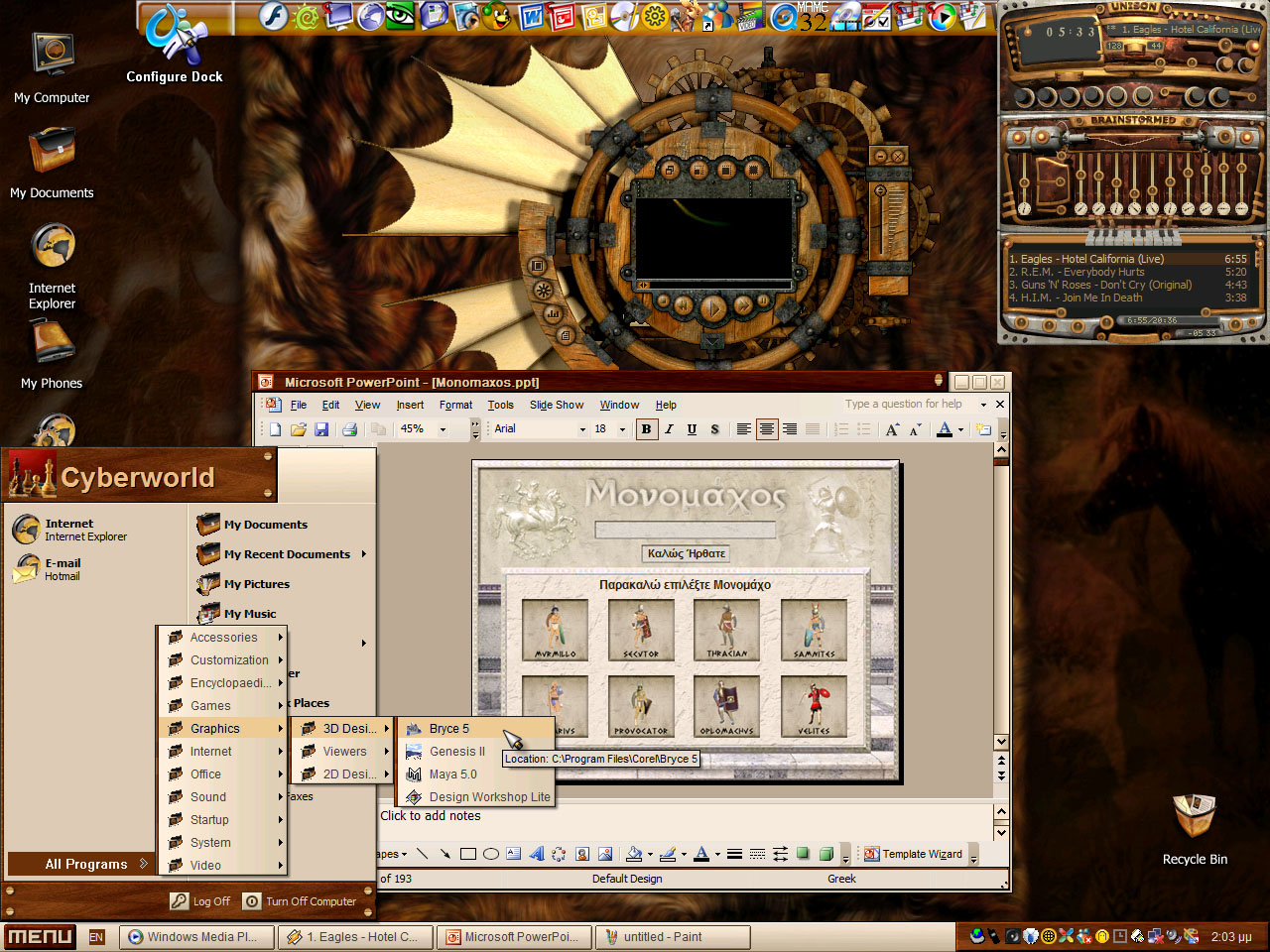Open the font color dropdown arrow in formatting toolbar
The image size is (1270, 952).
(960, 429)
